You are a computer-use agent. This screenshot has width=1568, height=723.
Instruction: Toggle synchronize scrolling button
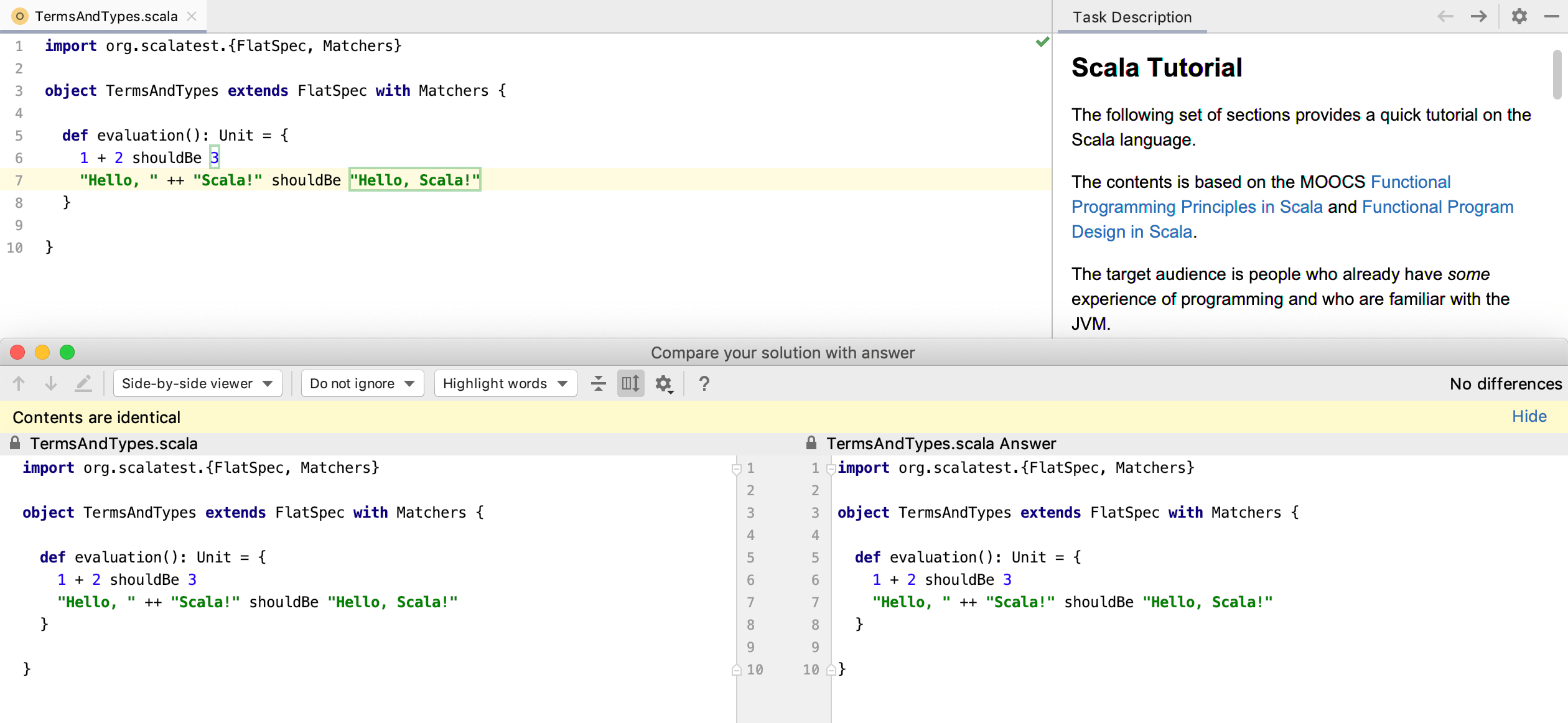[x=630, y=383]
